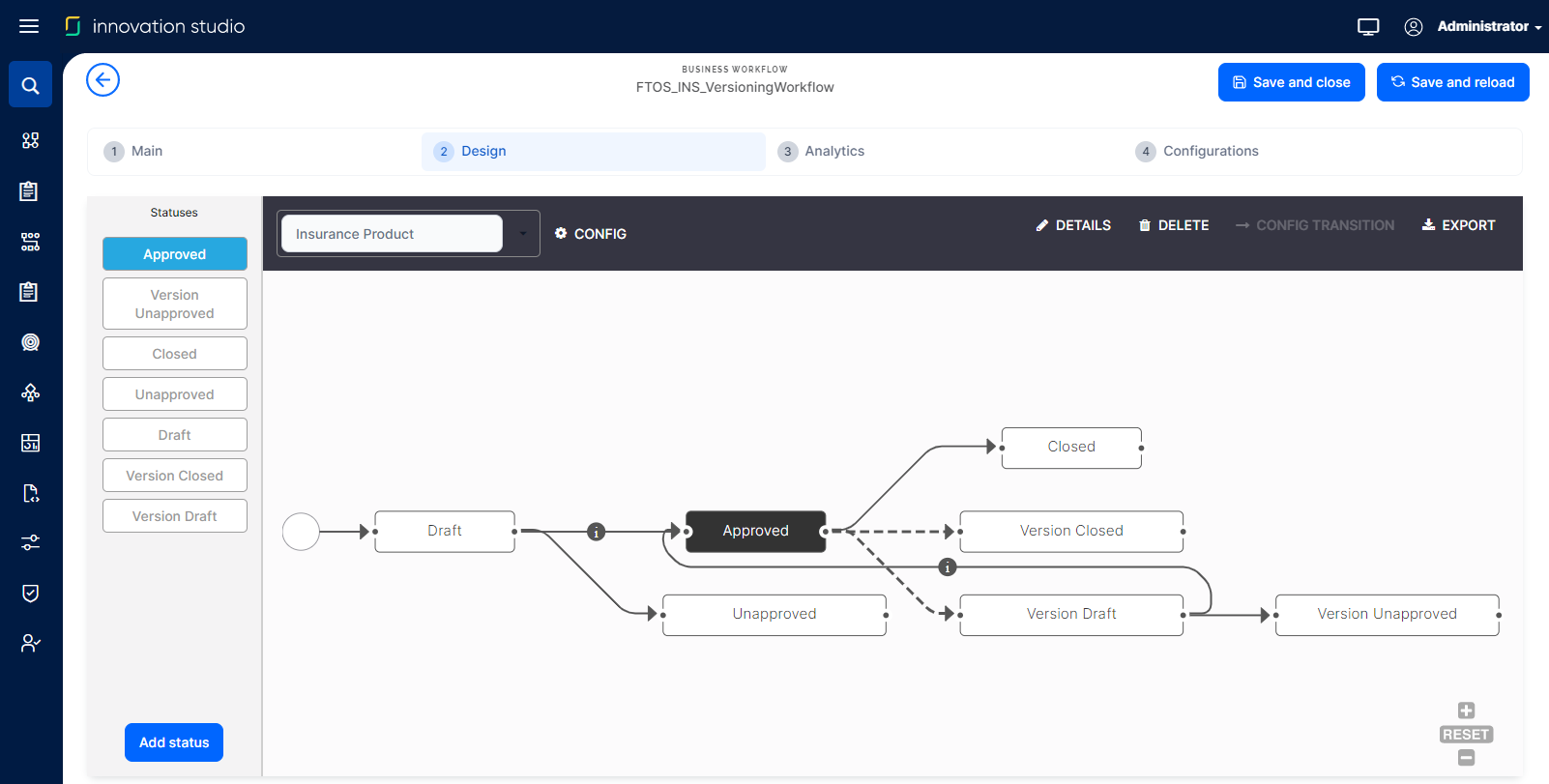The width and height of the screenshot is (1549, 784).
Task: Click Save and close button
Action: (1291, 82)
